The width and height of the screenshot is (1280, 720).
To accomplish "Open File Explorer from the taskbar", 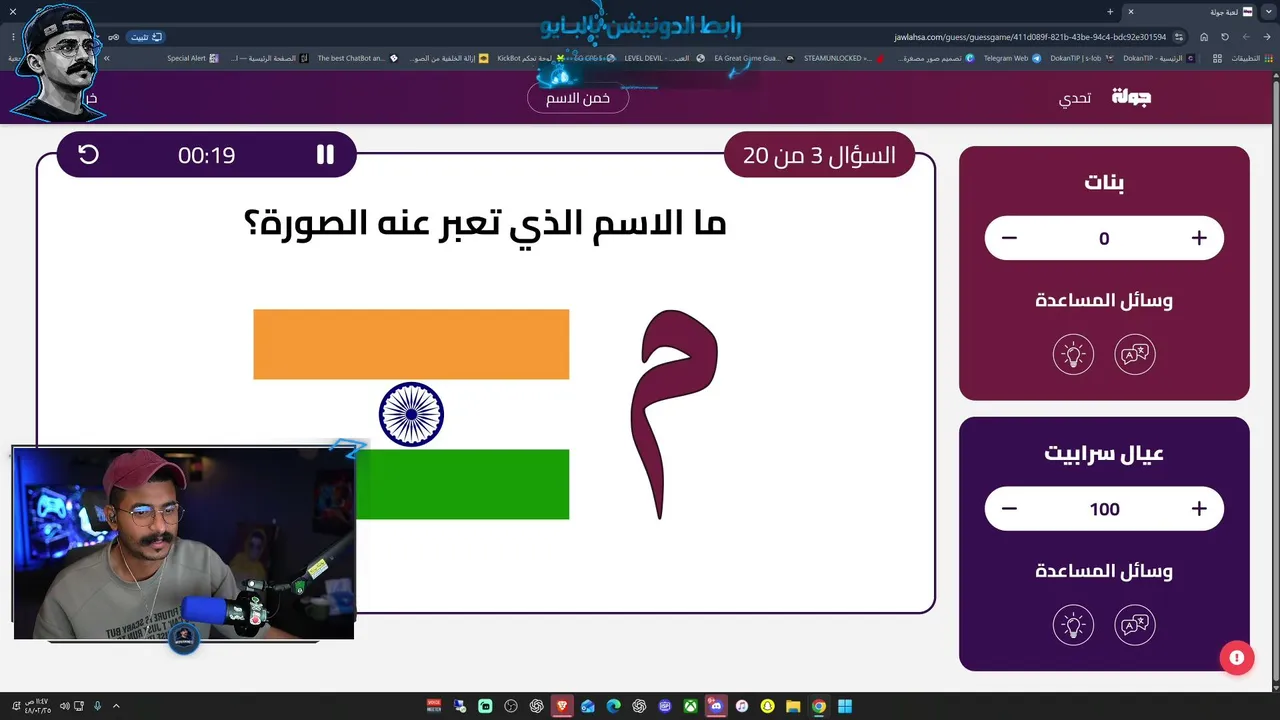I will (x=793, y=706).
